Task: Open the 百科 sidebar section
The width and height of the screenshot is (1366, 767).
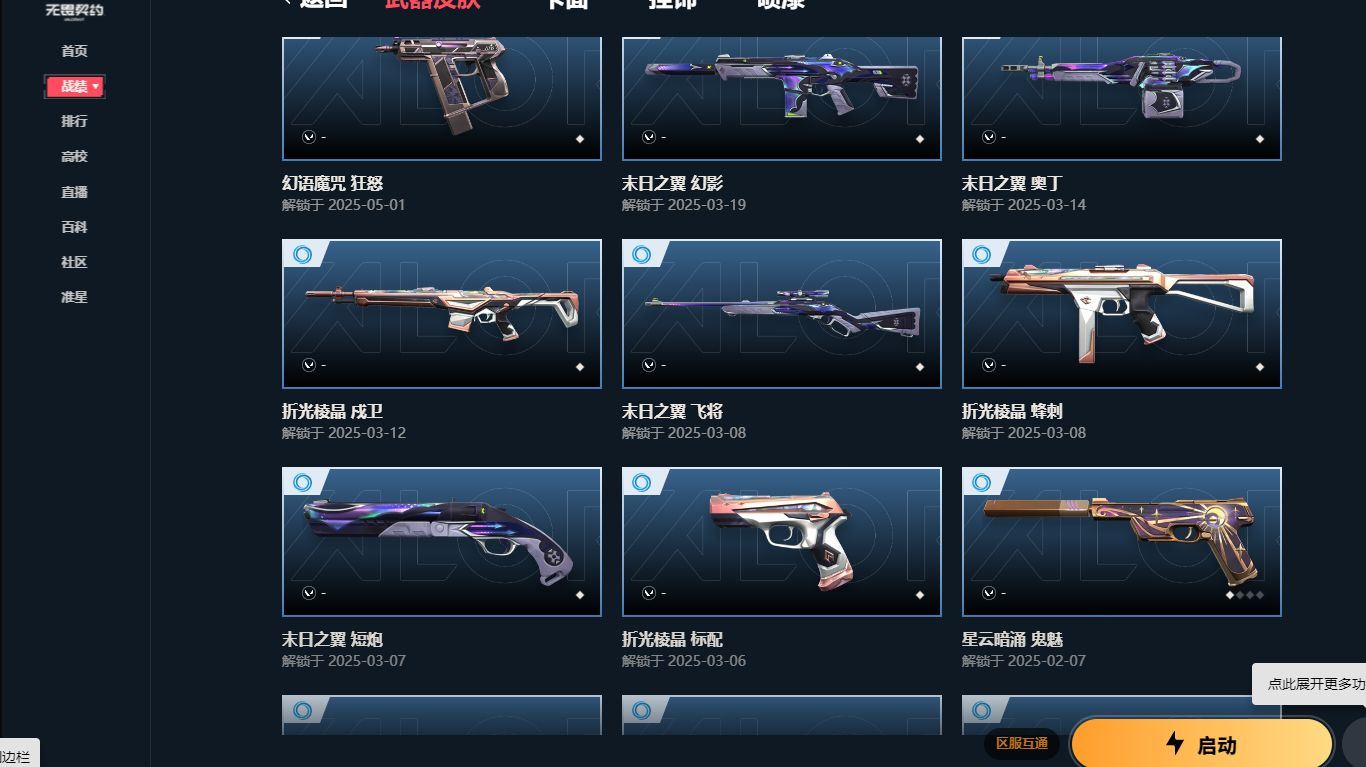Action: click(74, 227)
